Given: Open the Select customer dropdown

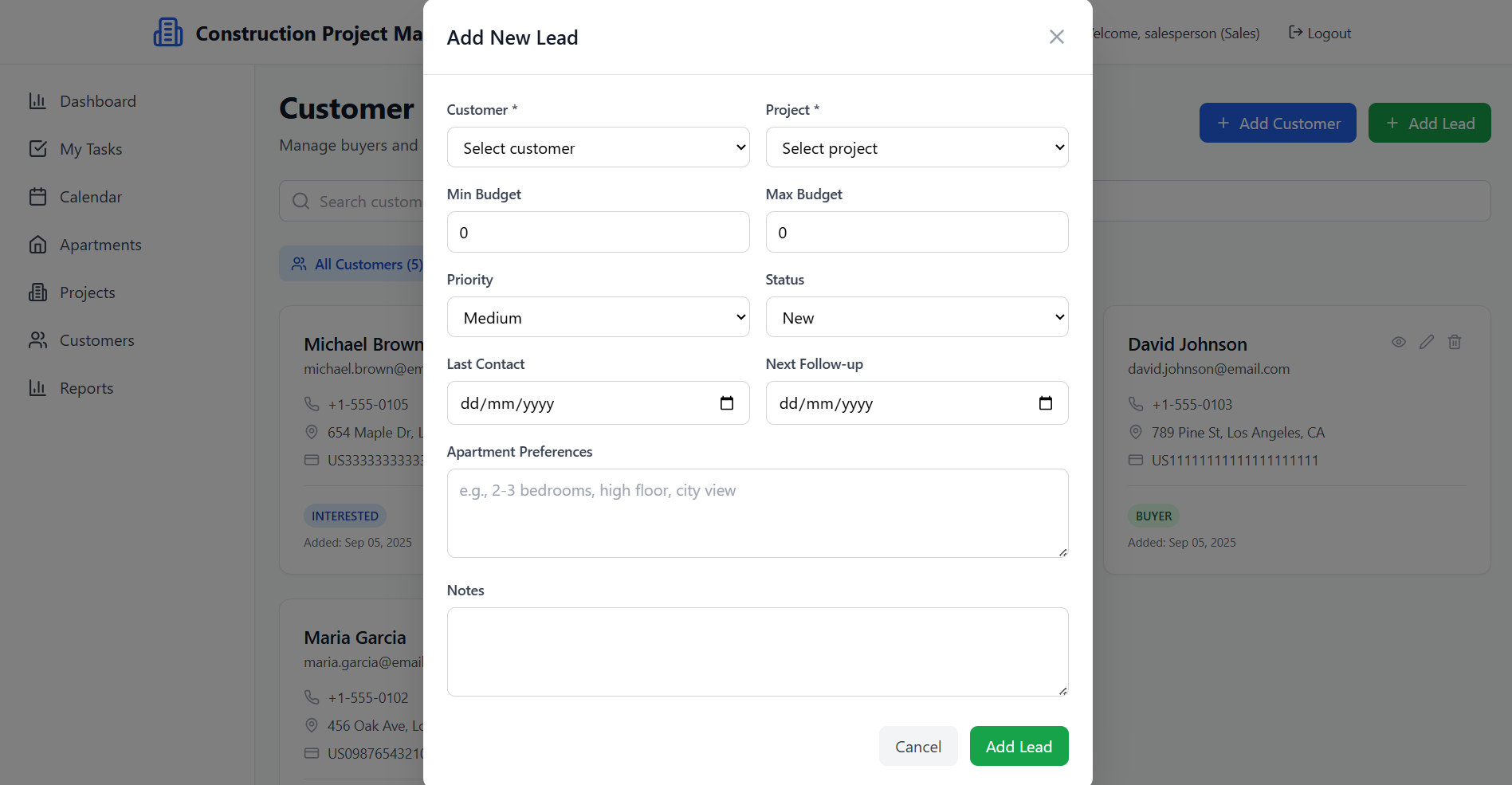Looking at the screenshot, I should [598, 147].
